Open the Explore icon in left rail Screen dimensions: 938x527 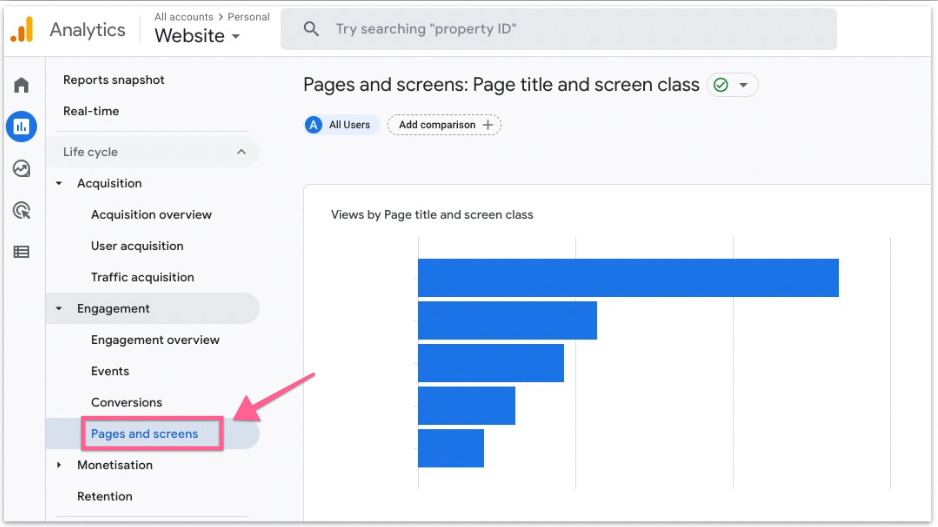(21, 168)
